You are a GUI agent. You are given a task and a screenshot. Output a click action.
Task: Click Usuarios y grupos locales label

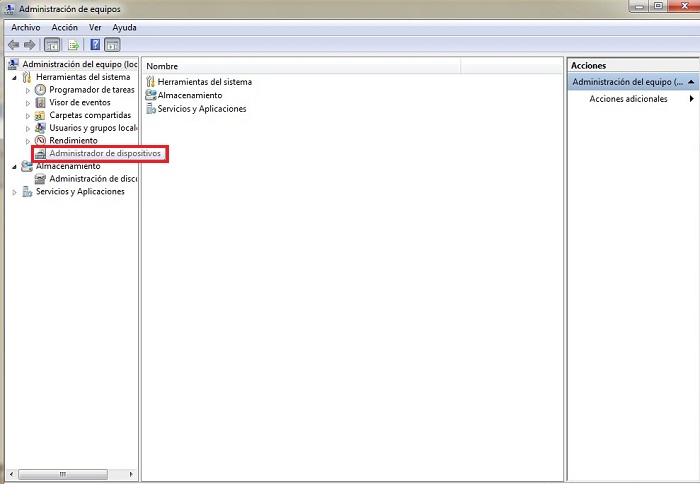(x=93, y=128)
